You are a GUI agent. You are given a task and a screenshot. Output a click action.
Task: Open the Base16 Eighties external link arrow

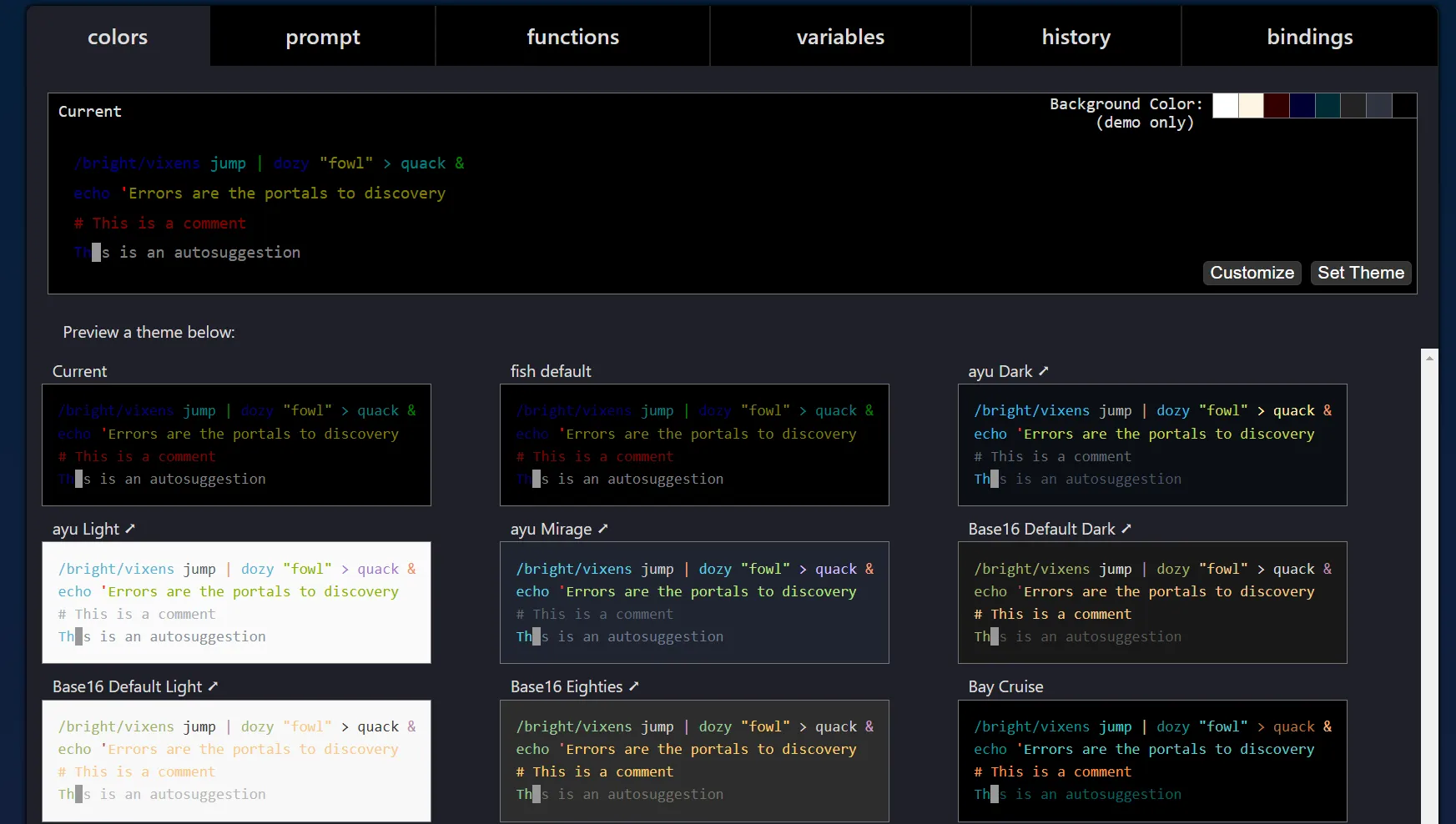click(x=633, y=686)
